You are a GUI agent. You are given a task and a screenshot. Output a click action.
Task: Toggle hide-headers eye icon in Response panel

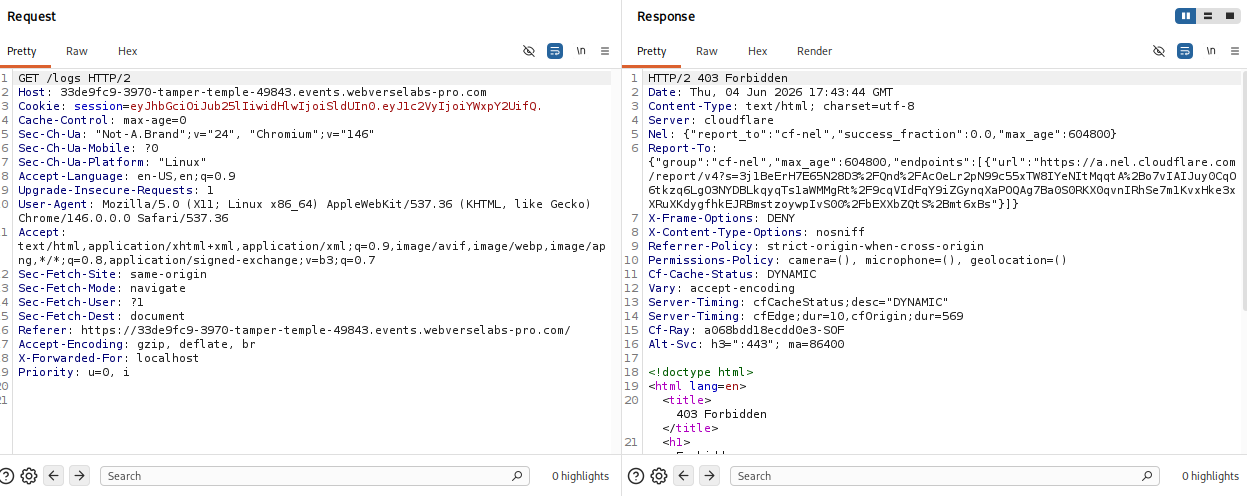point(1159,51)
